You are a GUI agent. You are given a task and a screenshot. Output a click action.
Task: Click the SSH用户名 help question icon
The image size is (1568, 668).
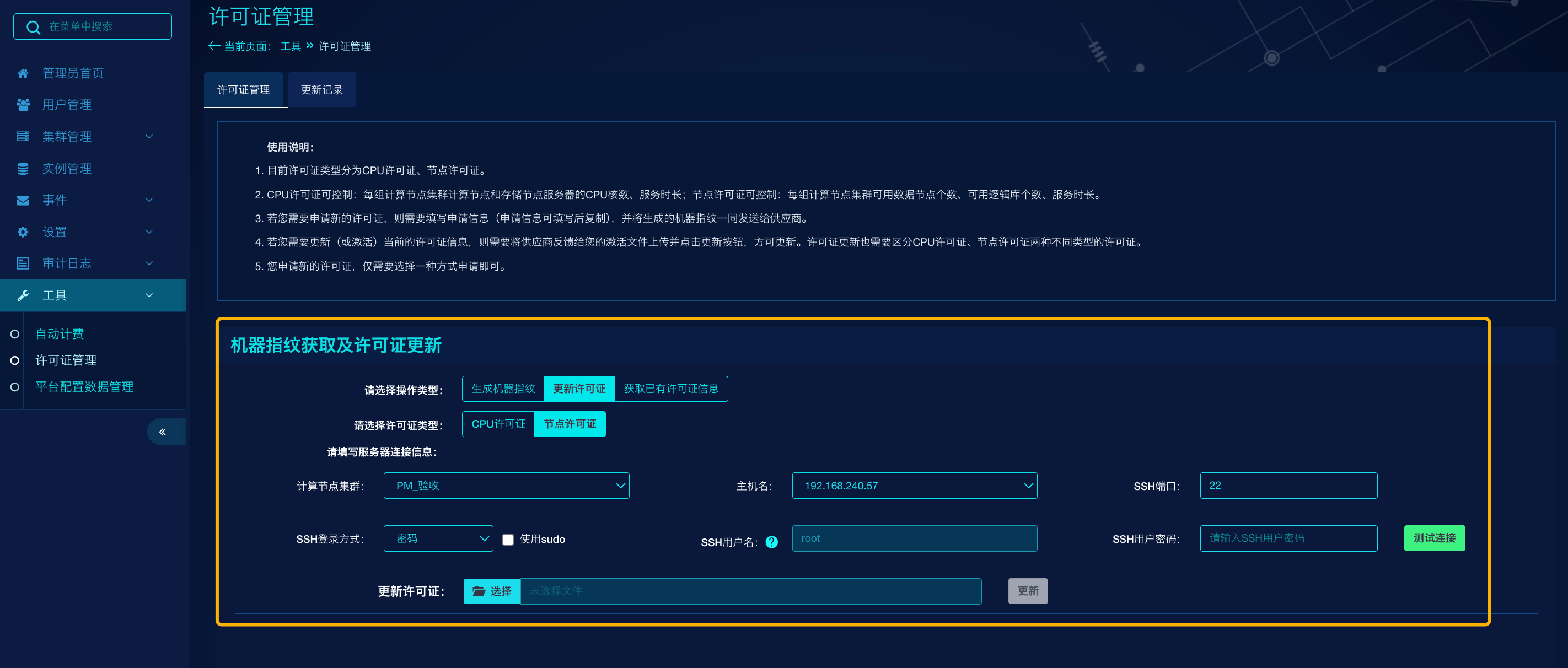[x=771, y=541]
